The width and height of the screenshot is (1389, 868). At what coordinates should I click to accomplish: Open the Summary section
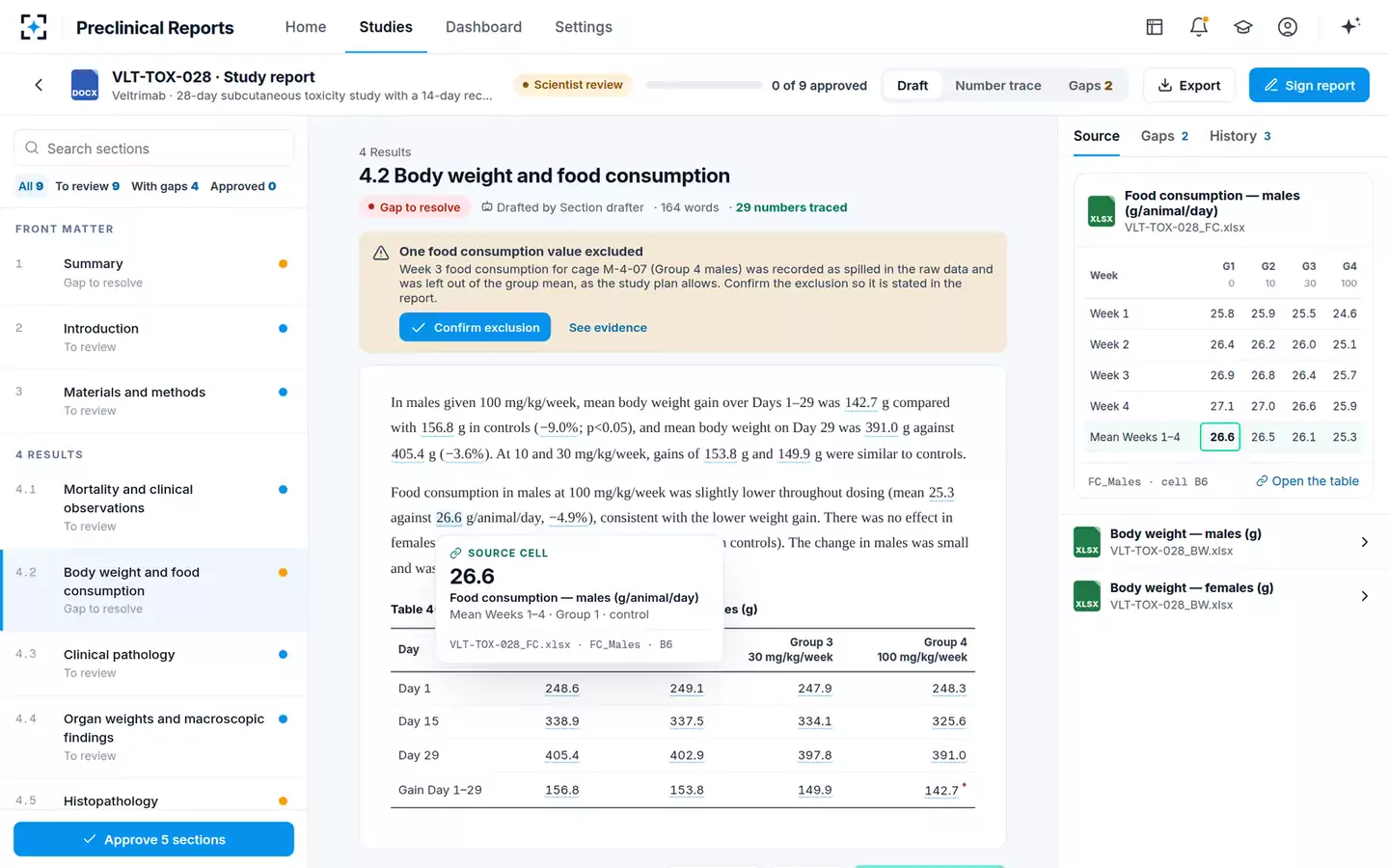click(x=153, y=273)
